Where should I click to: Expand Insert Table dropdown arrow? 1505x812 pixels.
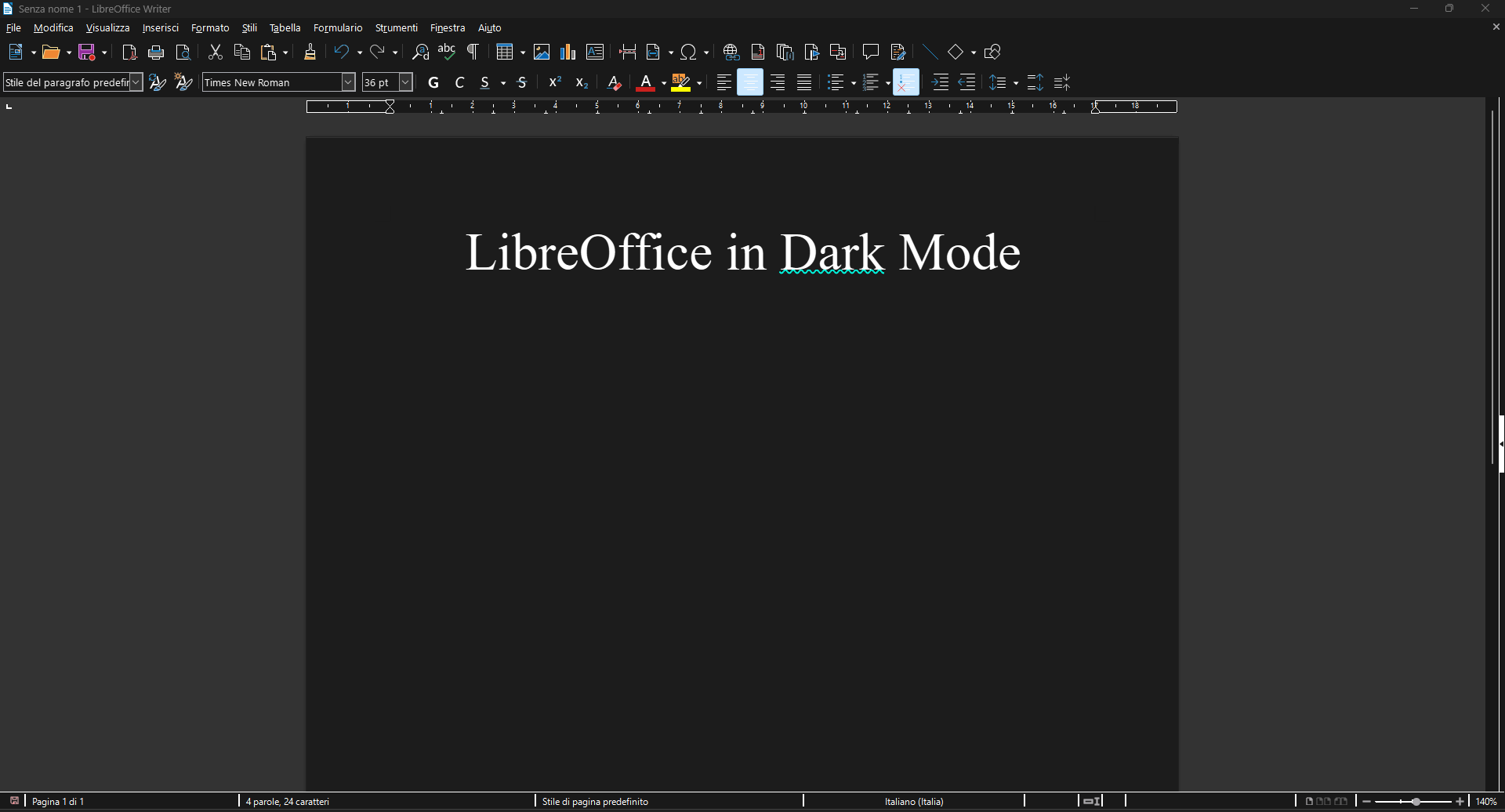[523, 53]
